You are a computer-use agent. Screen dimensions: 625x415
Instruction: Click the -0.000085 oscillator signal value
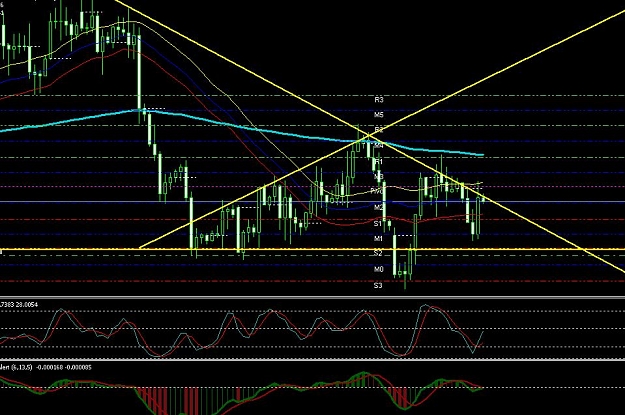[x=78, y=367]
